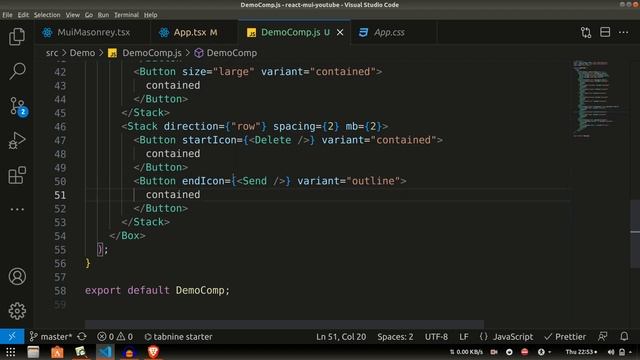Click the volume icon in system tray
Viewport: 640px width, 360px height.
tap(611, 352)
